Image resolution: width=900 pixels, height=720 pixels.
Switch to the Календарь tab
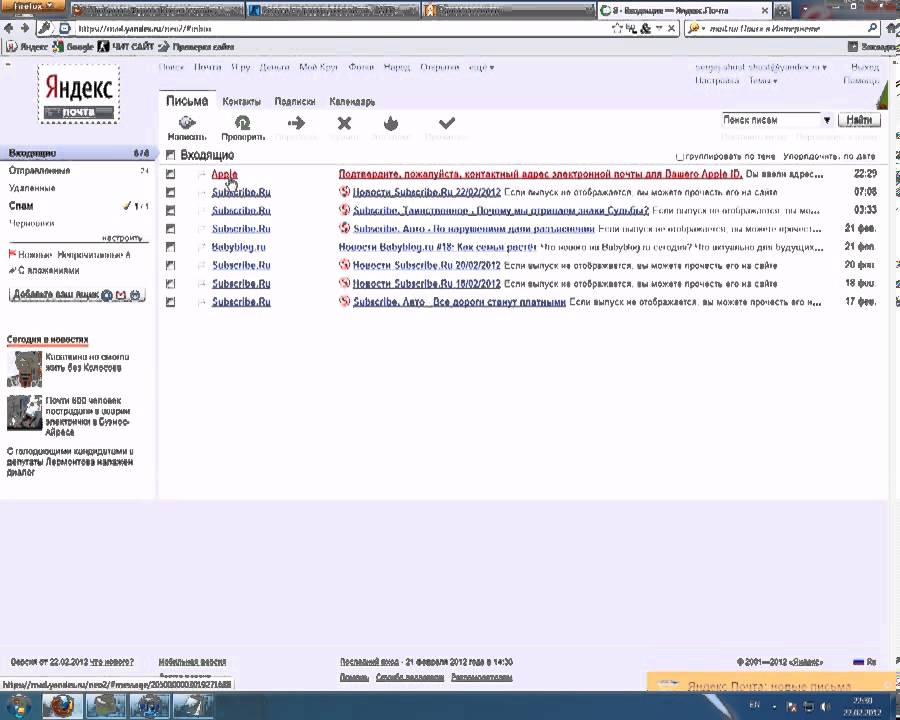(352, 102)
